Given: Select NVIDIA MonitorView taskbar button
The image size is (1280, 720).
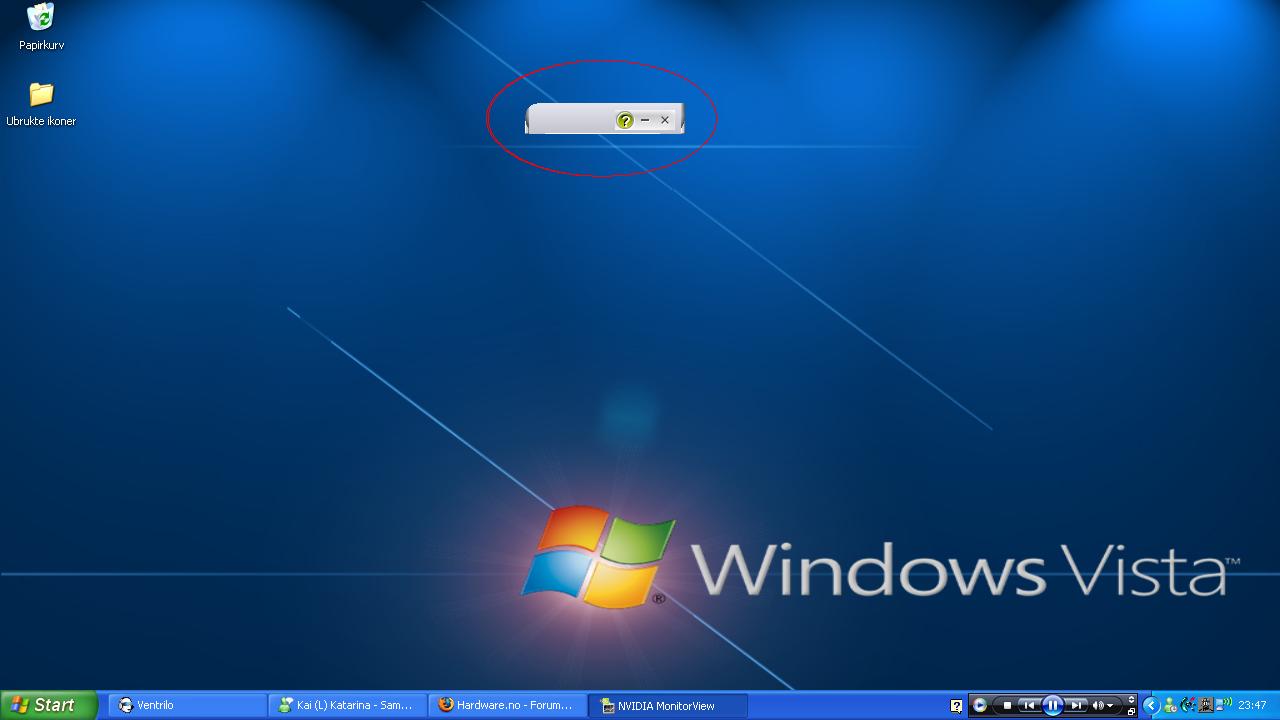Looking at the screenshot, I should (667, 705).
